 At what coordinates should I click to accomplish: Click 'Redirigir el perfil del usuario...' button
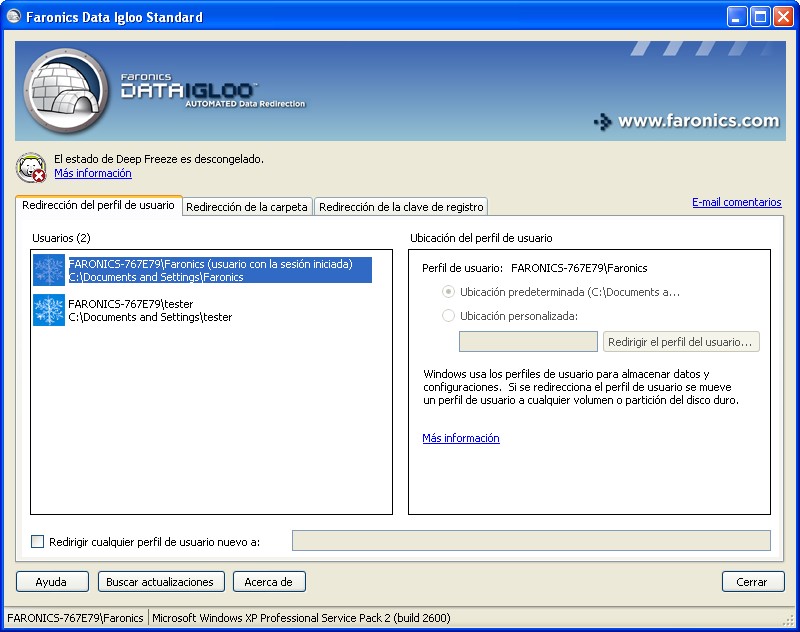click(x=681, y=341)
